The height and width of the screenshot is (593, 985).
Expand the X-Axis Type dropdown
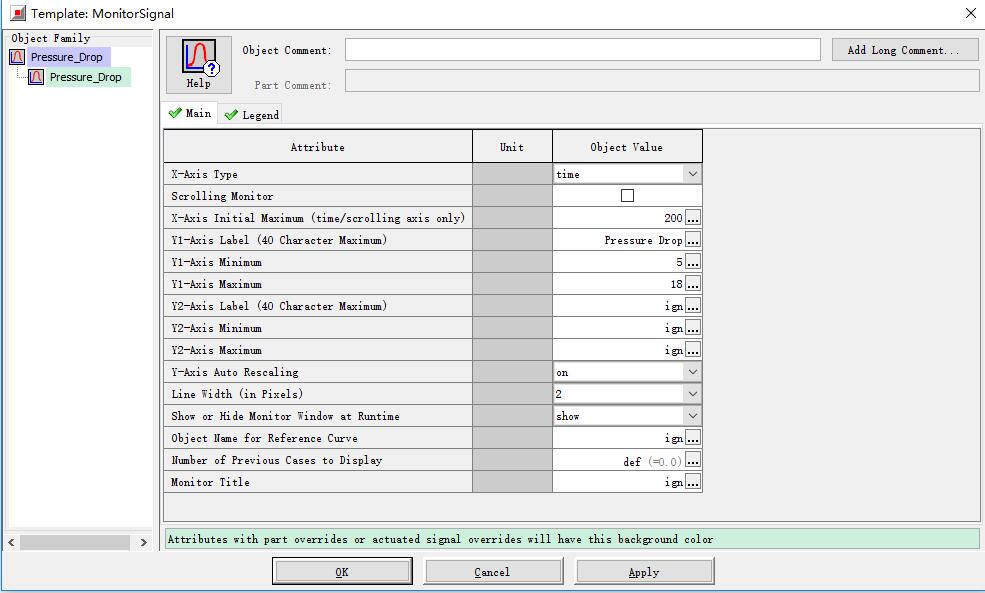[x=692, y=174]
